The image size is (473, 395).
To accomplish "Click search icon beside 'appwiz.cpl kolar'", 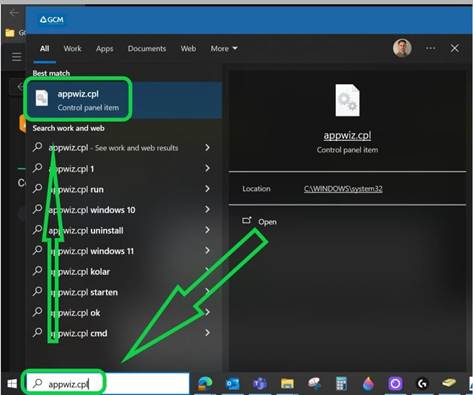I will 37,271.
